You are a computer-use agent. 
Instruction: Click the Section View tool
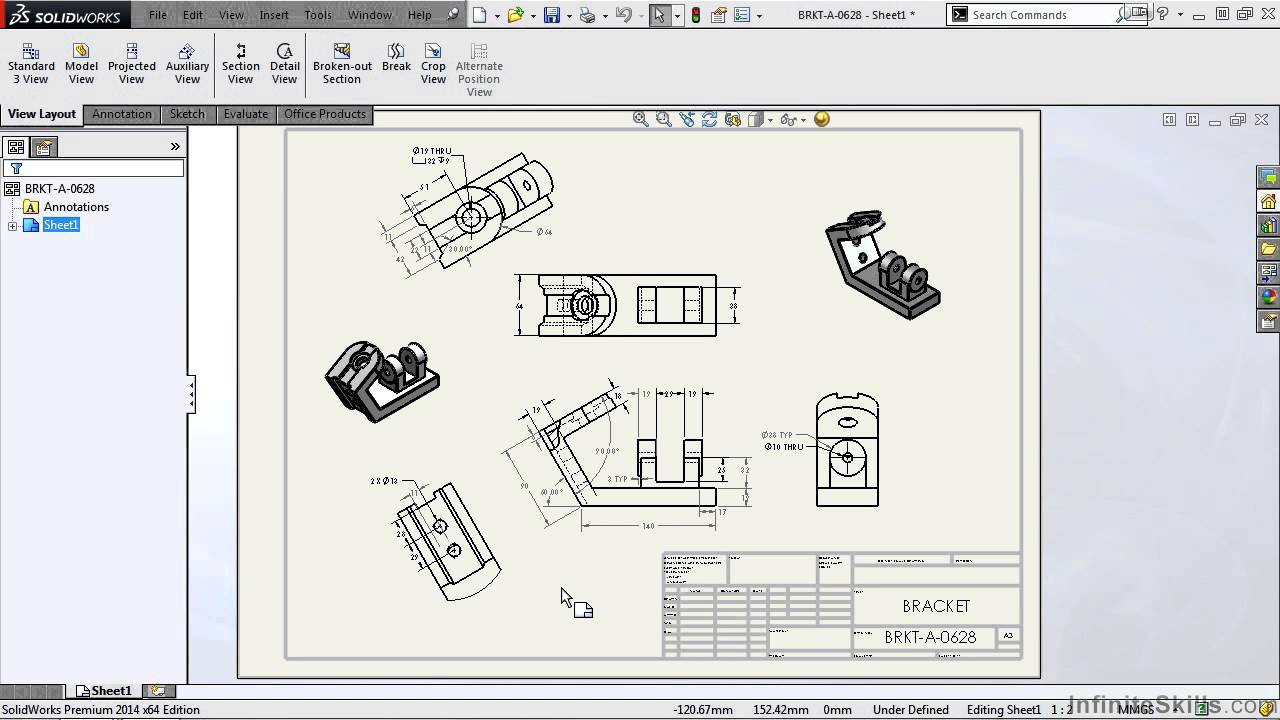240,64
